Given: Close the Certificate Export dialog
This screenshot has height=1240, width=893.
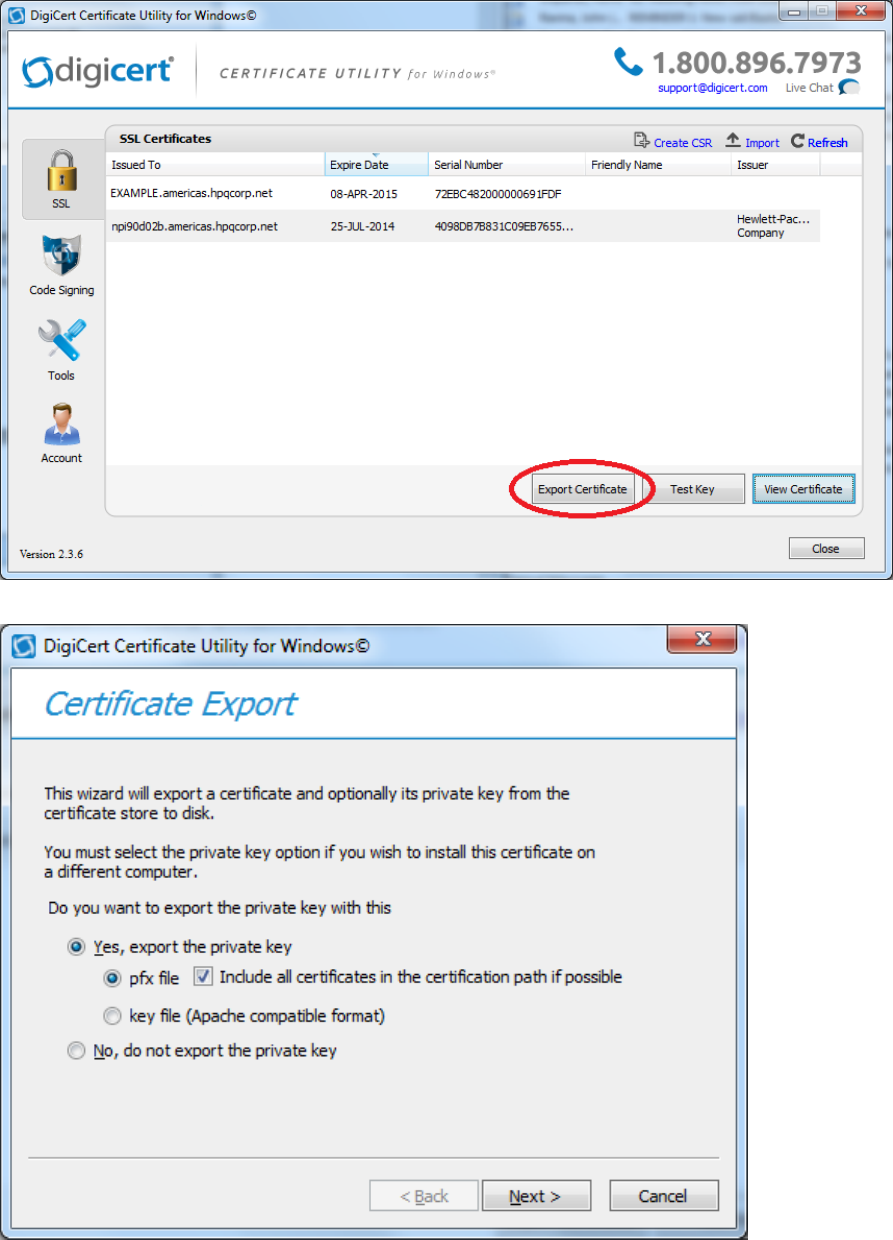Looking at the screenshot, I should click(702, 639).
